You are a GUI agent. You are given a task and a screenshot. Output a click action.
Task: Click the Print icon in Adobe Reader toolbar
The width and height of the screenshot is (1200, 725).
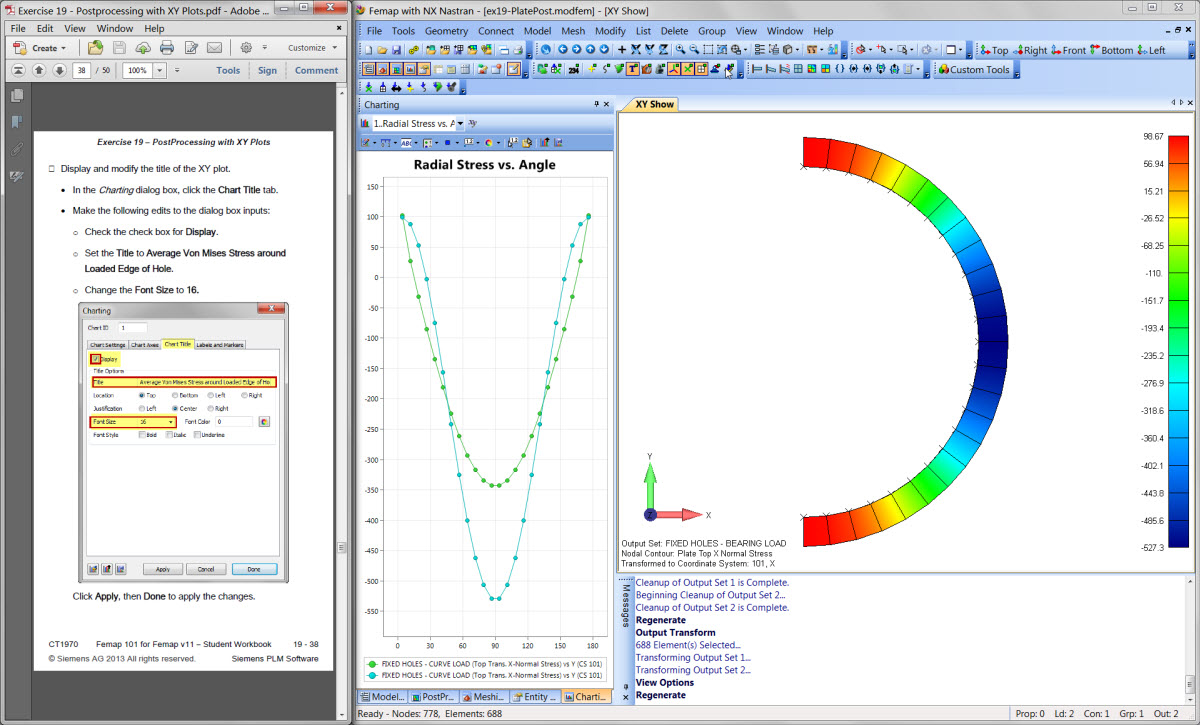165,47
